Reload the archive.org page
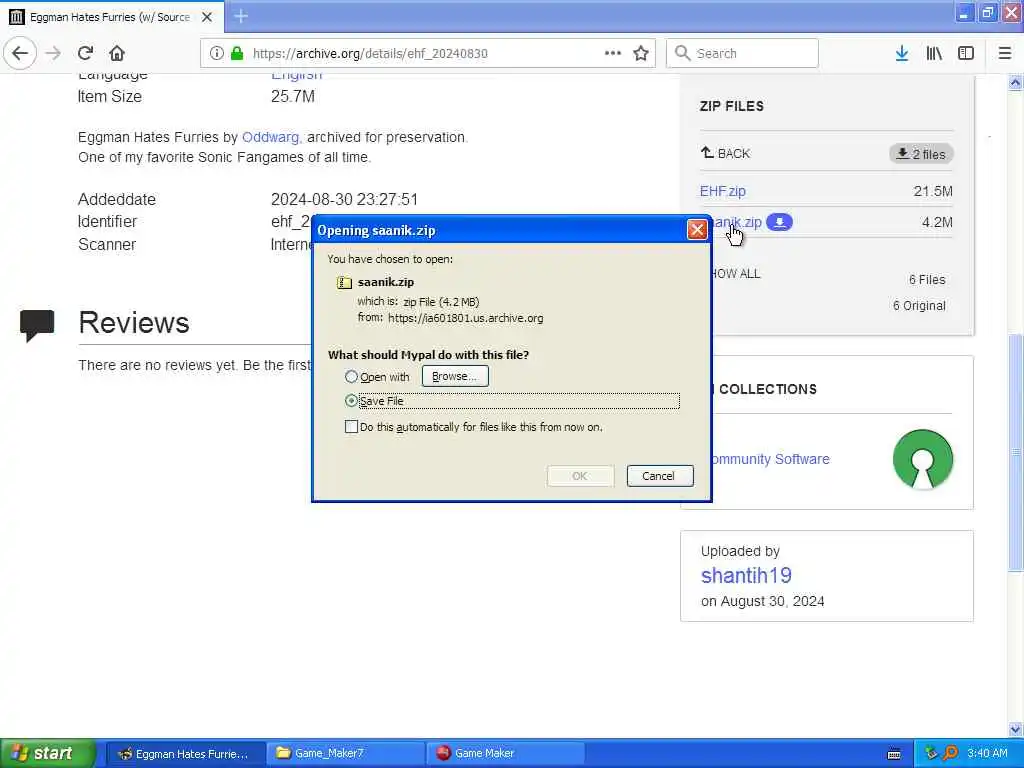Viewport: 1024px width, 768px height. (86, 53)
